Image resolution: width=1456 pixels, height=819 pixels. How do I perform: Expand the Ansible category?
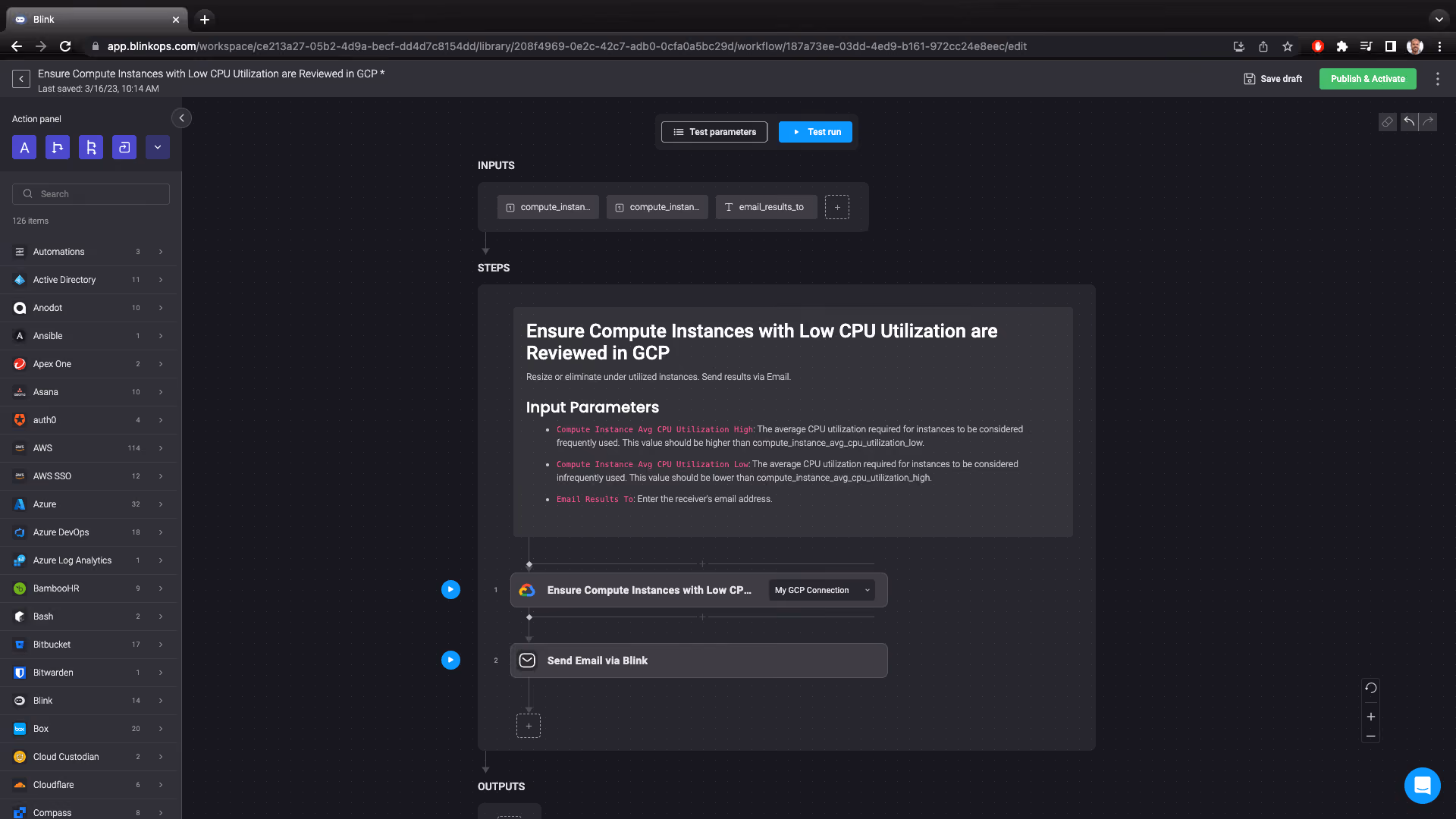(x=88, y=336)
